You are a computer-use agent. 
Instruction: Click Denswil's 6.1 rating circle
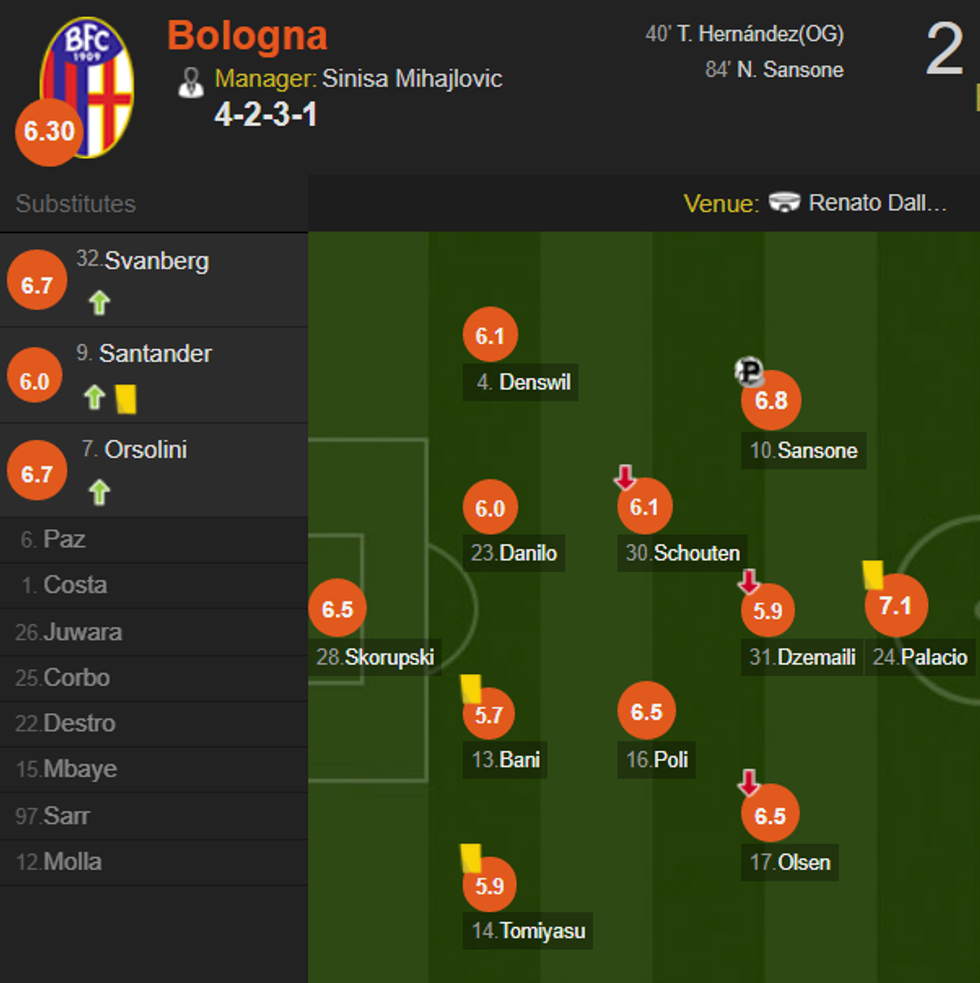[490, 336]
